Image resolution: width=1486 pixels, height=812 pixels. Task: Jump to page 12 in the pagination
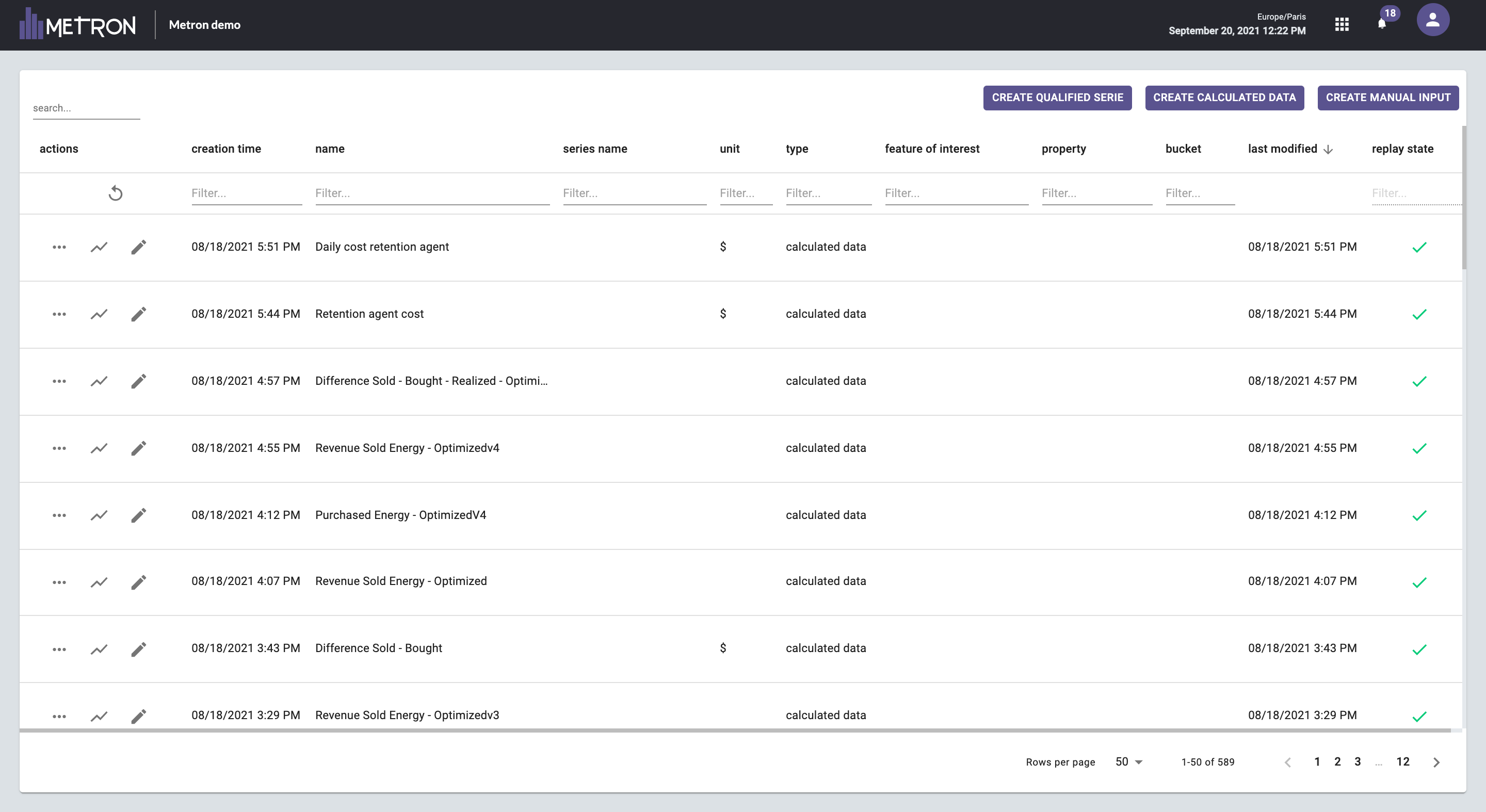[x=1402, y=762]
